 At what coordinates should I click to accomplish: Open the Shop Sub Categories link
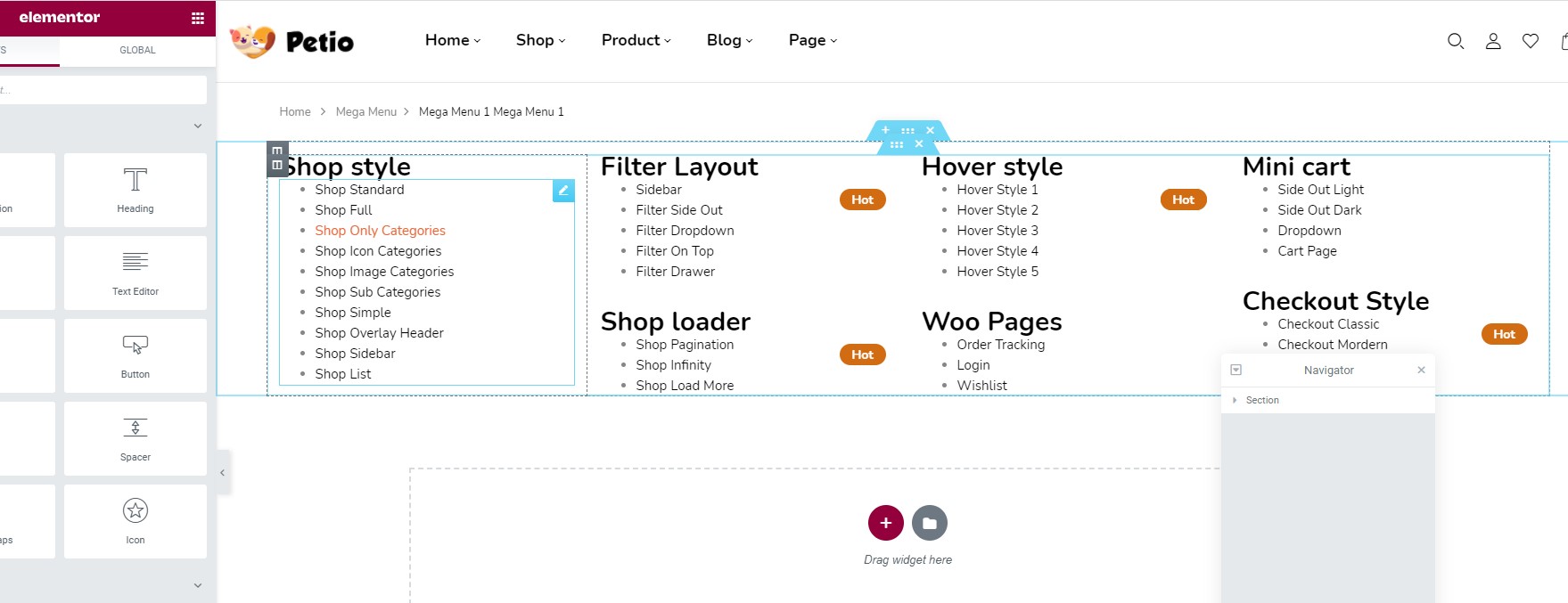[x=377, y=292]
